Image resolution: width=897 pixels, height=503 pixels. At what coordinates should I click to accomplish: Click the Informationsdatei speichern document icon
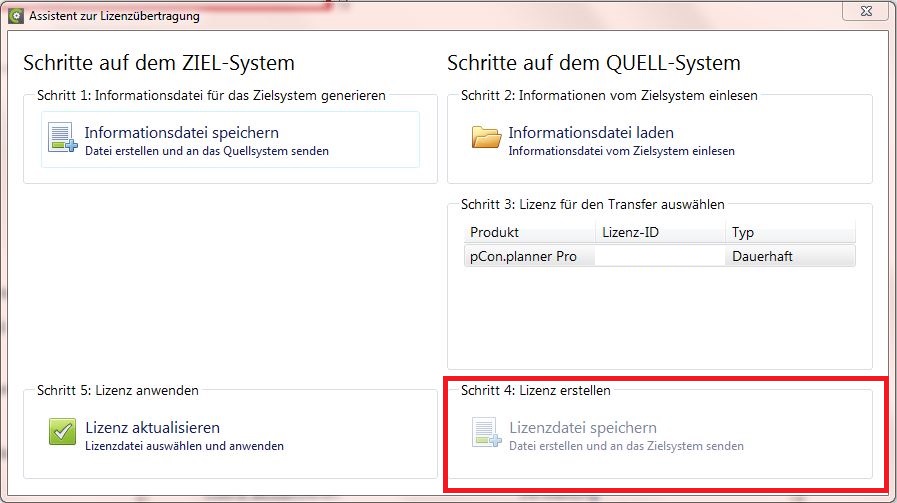[62, 137]
